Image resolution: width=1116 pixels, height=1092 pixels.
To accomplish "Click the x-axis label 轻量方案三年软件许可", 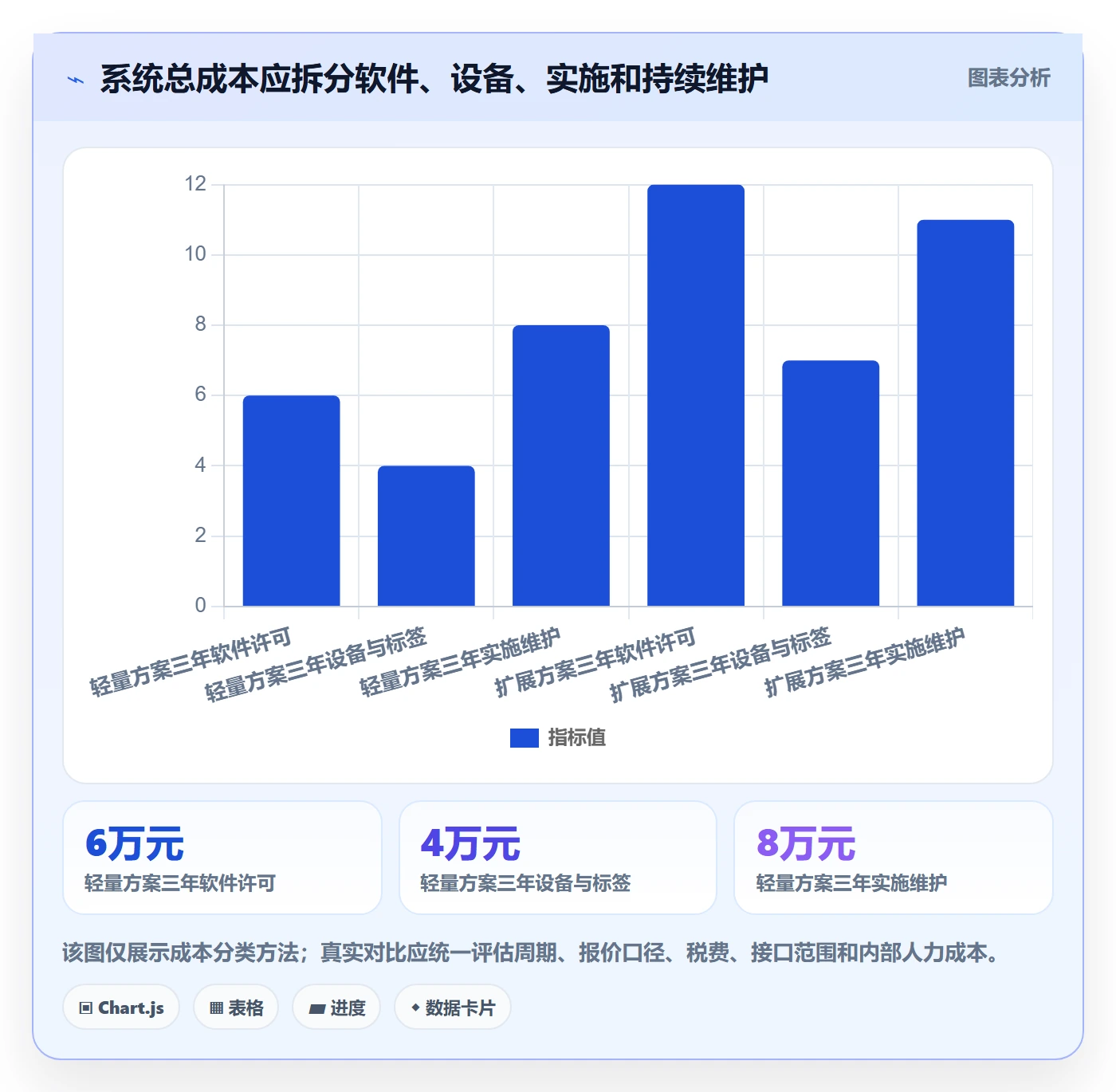I will 191,662.
